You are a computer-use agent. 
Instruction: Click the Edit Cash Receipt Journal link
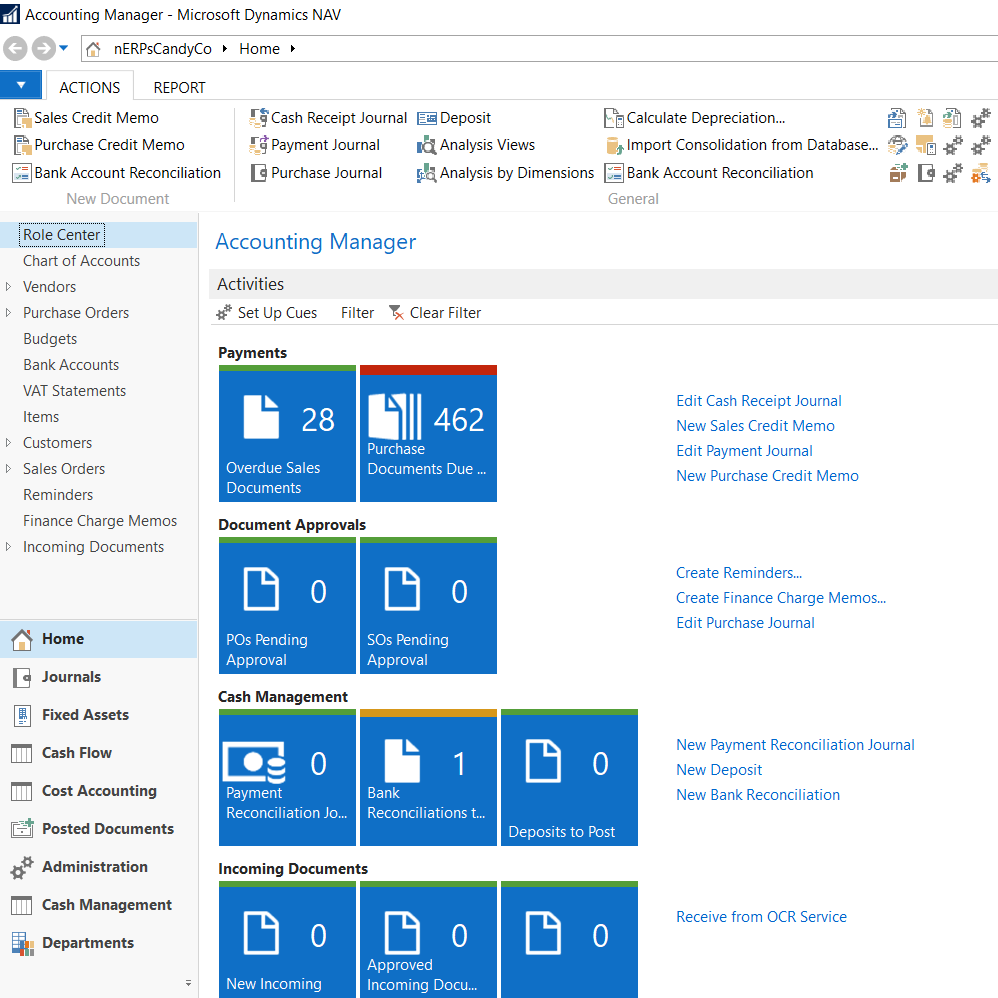click(758, 401)
